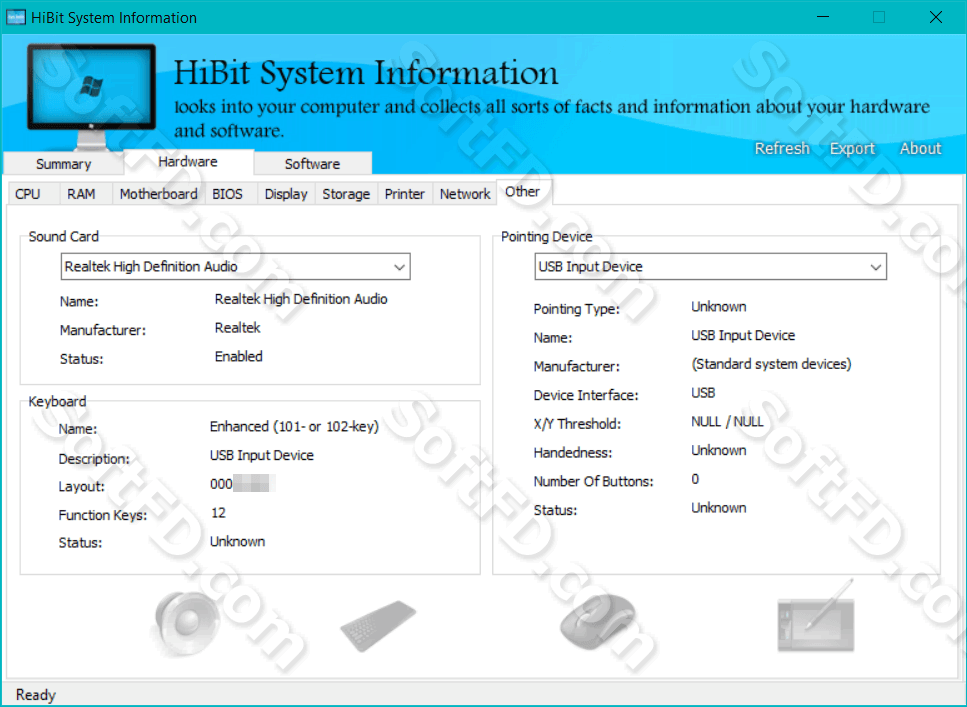Close the HiBit System Information window
Image resolution: width=967 pixels, height=707 pixels.
click(x=936, y=17)
